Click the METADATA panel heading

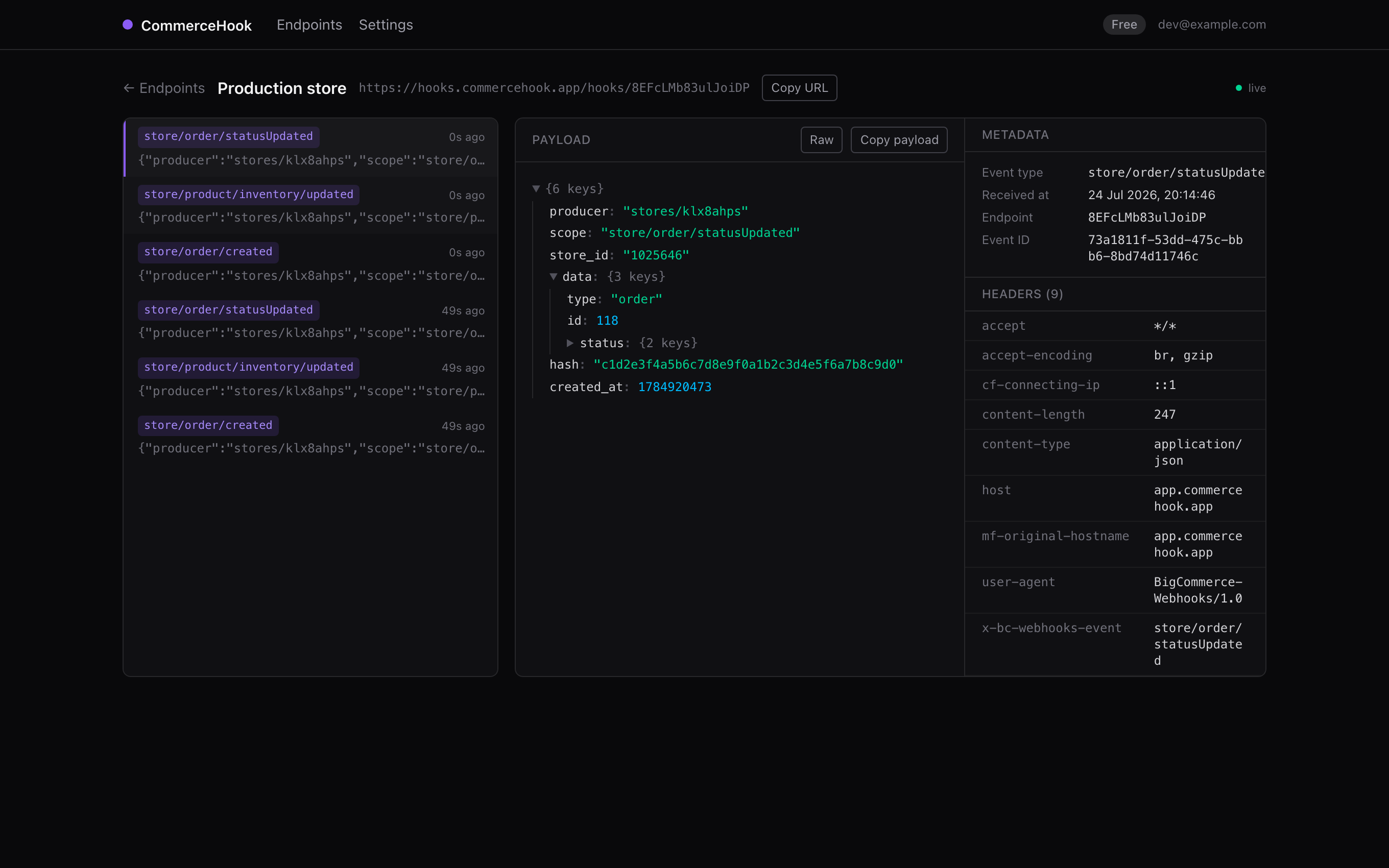(1015, 135)
